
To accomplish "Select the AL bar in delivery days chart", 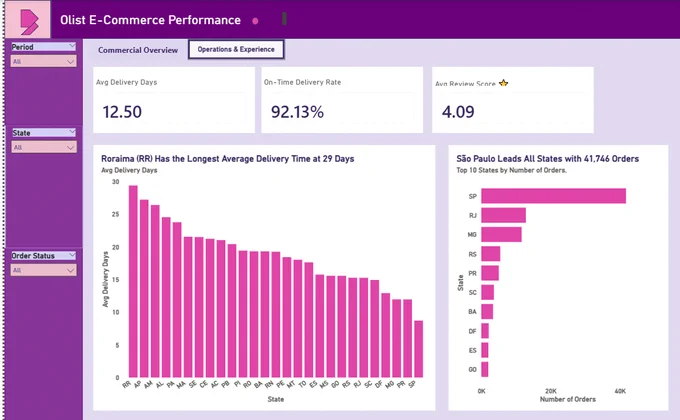I will point(166,297).
